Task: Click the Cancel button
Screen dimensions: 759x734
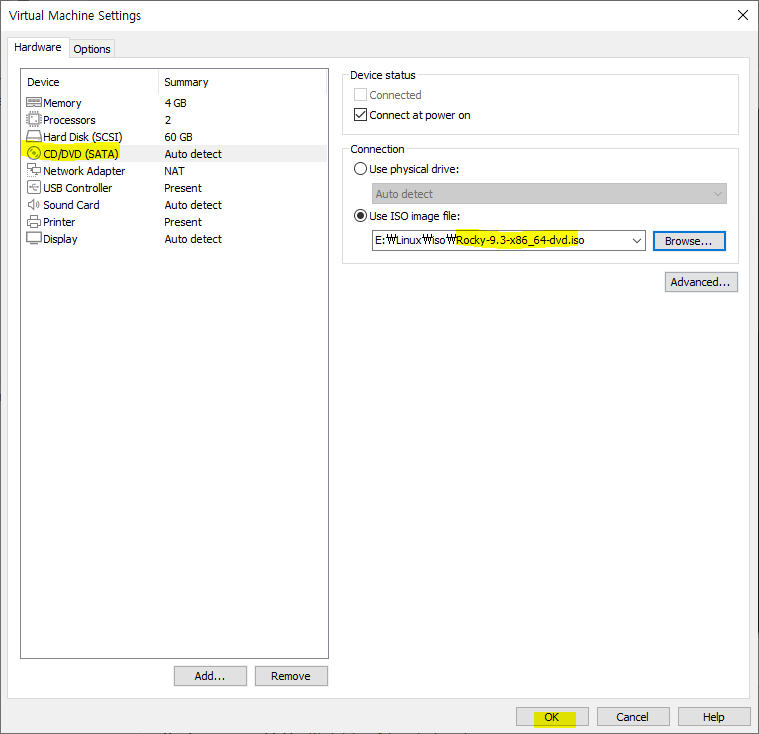Action: [x=633, y=717]
